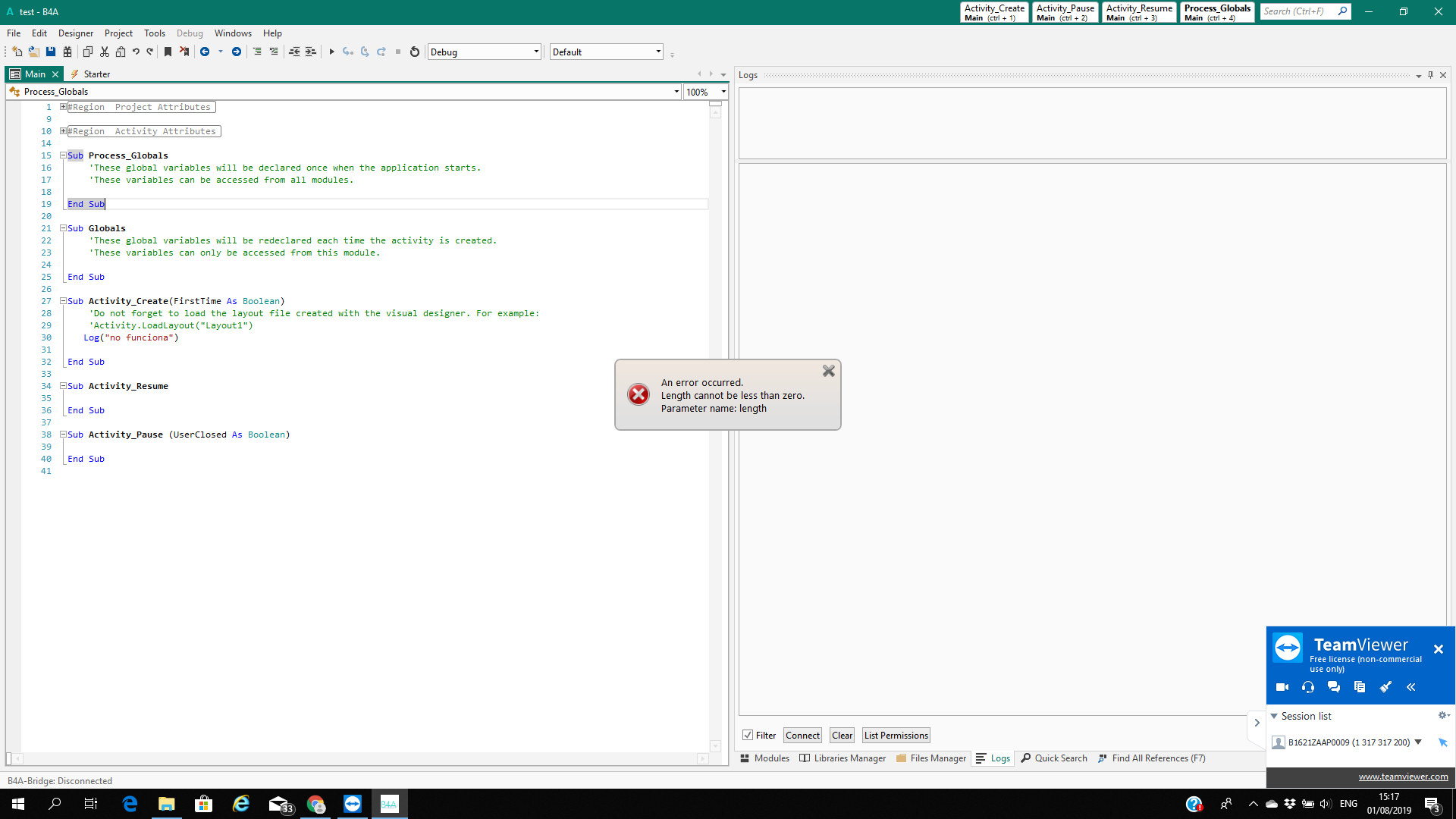Click the List Permissions button

coord(896,735)
